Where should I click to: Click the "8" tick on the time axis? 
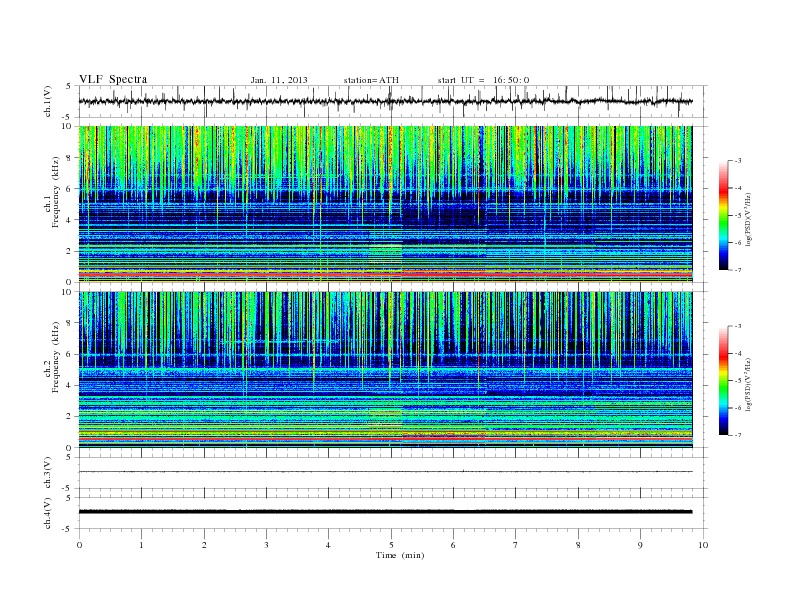578,545
